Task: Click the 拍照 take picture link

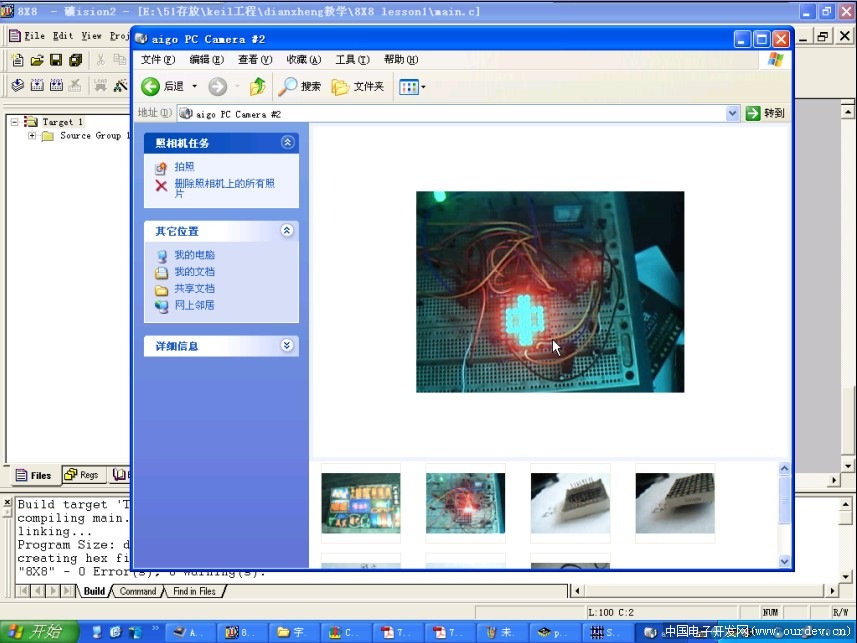Action: pyautogui.click(x=184, y=167)
